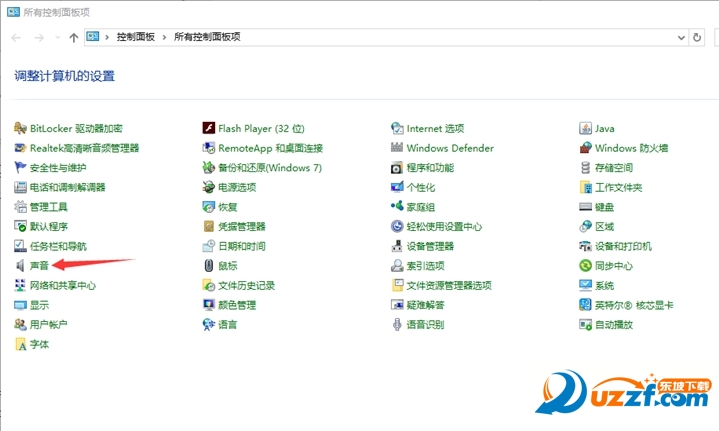Image resolution: width=719 pixels, height=431 pixels.
Task: Open the 网络和共享中心 icon
Action: (x=20, y=286)
